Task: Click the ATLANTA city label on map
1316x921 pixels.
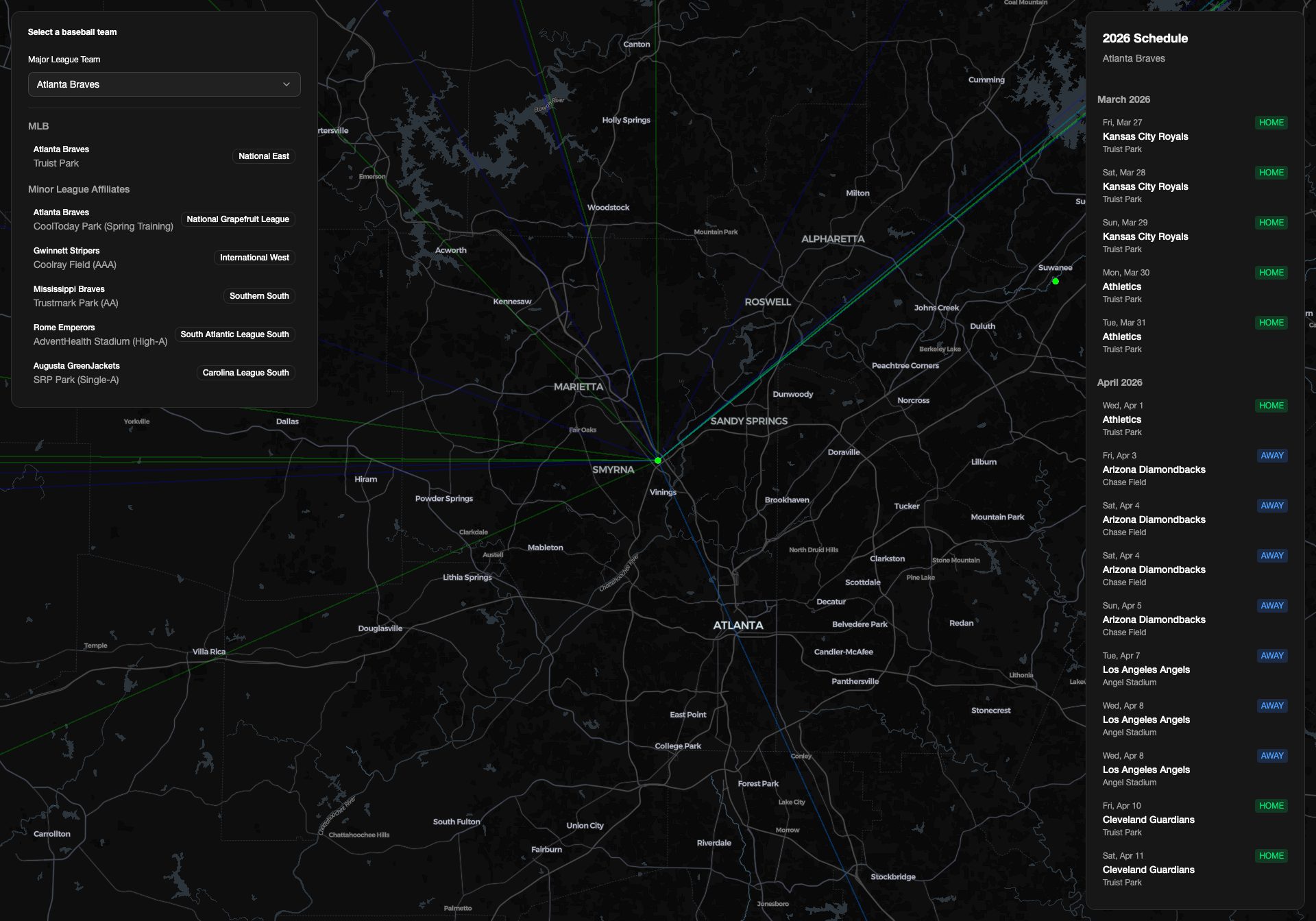Action: coord(738,625)
